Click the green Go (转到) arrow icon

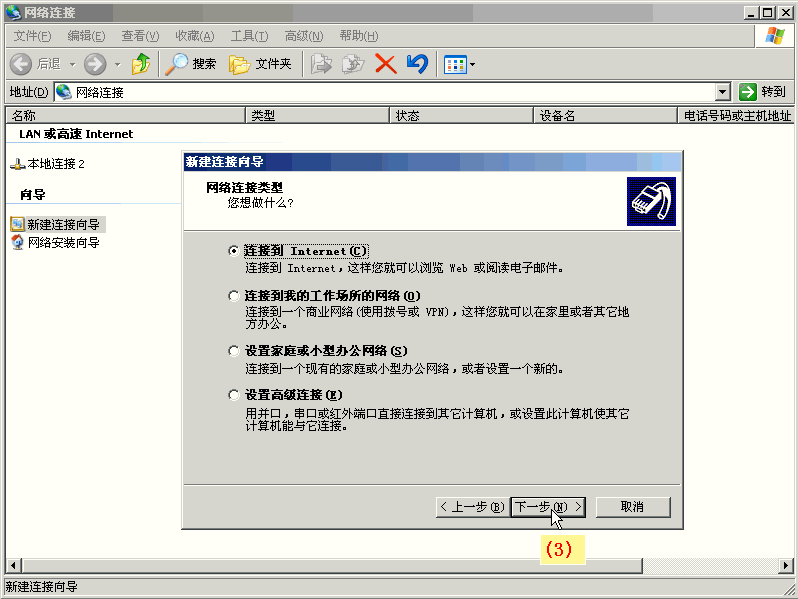point(748,92)
